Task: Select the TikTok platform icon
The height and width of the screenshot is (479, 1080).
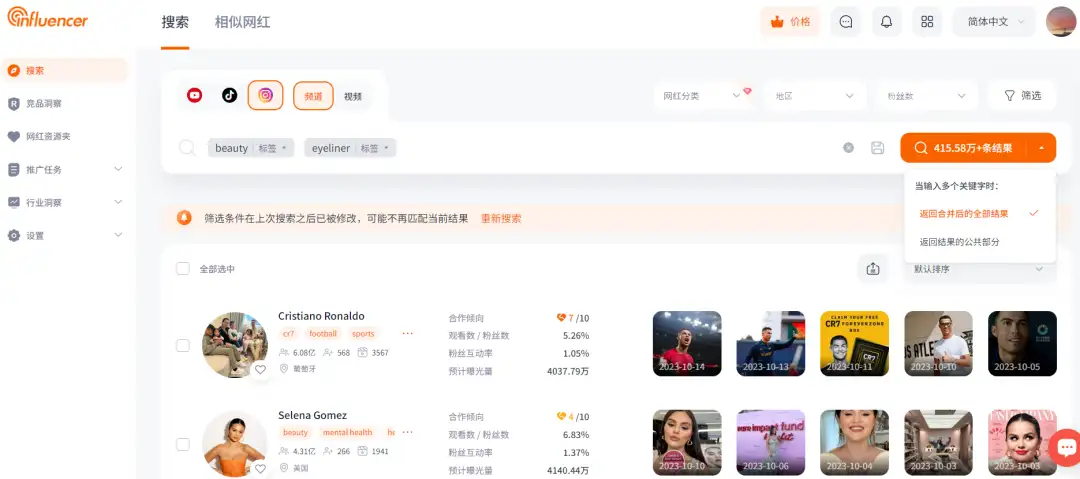Action: coord(229,96)
